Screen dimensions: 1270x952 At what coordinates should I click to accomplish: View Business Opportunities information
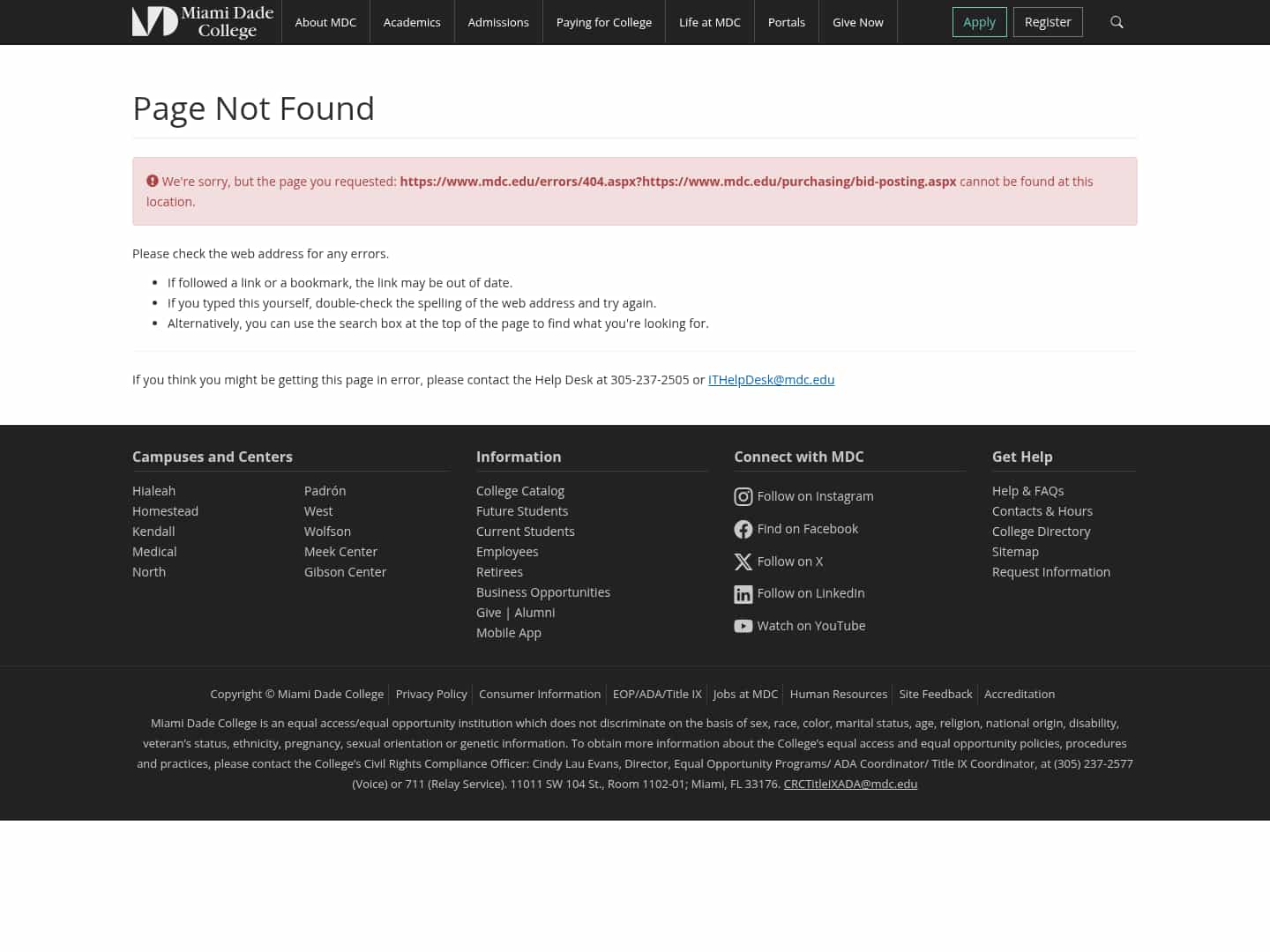(543, 591)
